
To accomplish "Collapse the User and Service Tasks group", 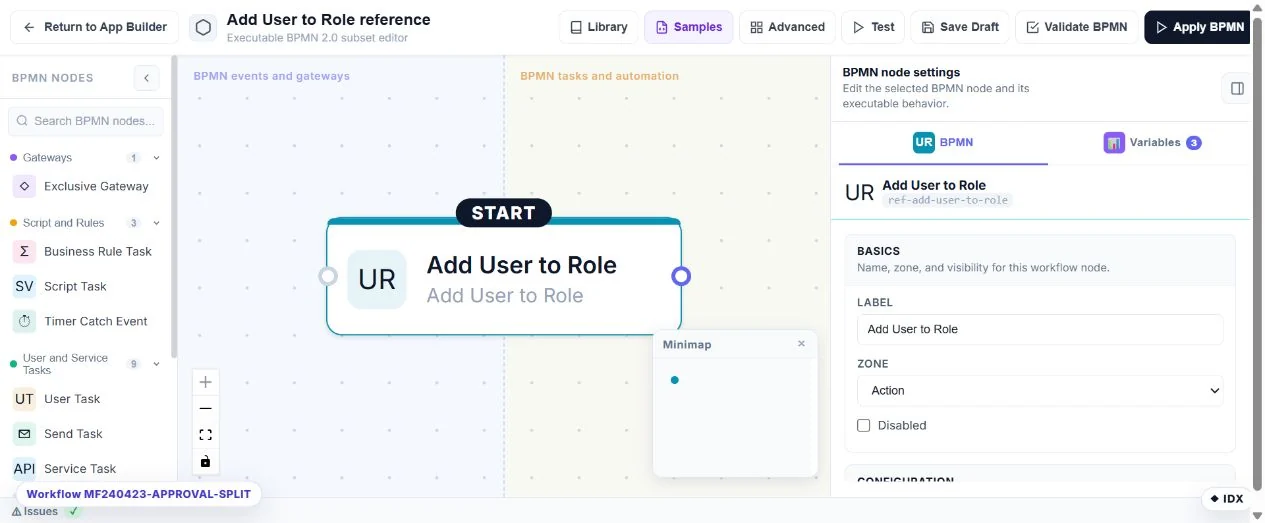I will tap(156, 364).
